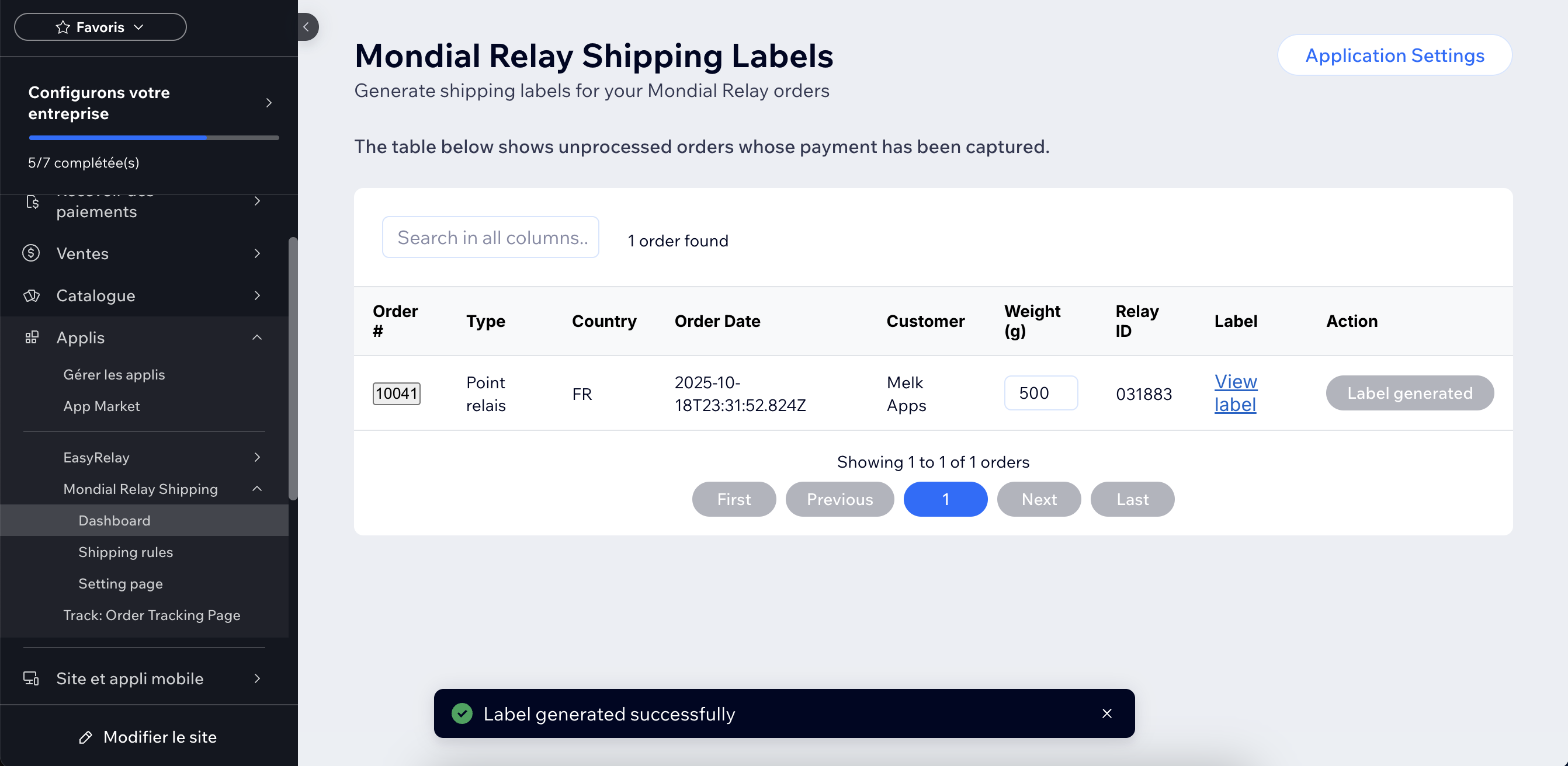The image size is (1568, 766).
Task: Open the Shipping rules page
Action: click(x=126, y=552)
